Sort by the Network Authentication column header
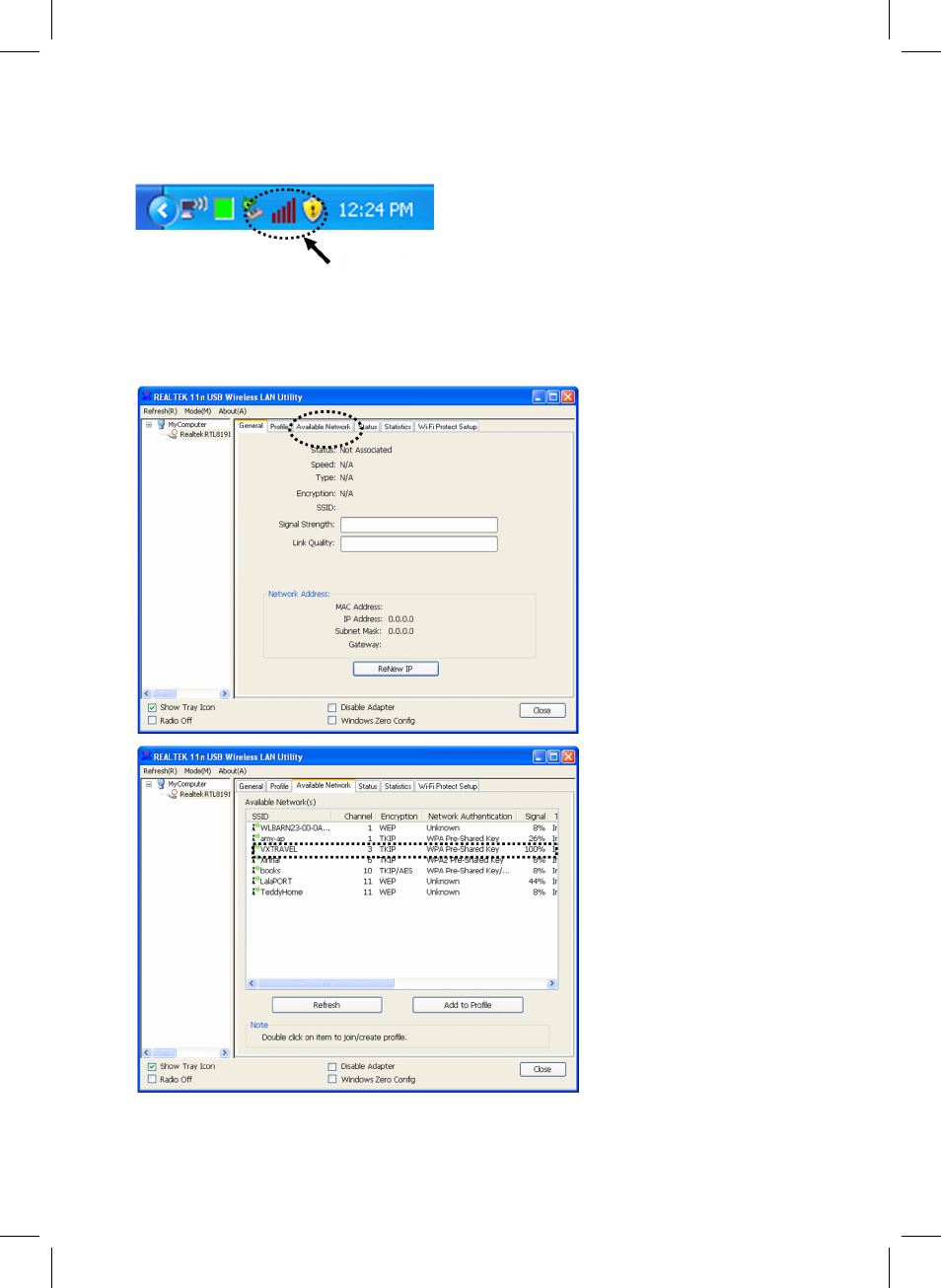 pyautogui.click(x=470, y=817)
